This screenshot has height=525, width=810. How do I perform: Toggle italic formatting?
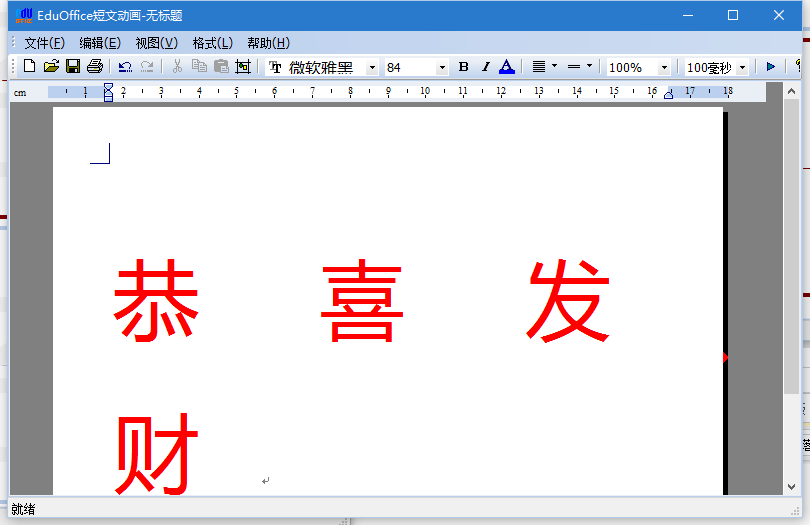point(485,67)
